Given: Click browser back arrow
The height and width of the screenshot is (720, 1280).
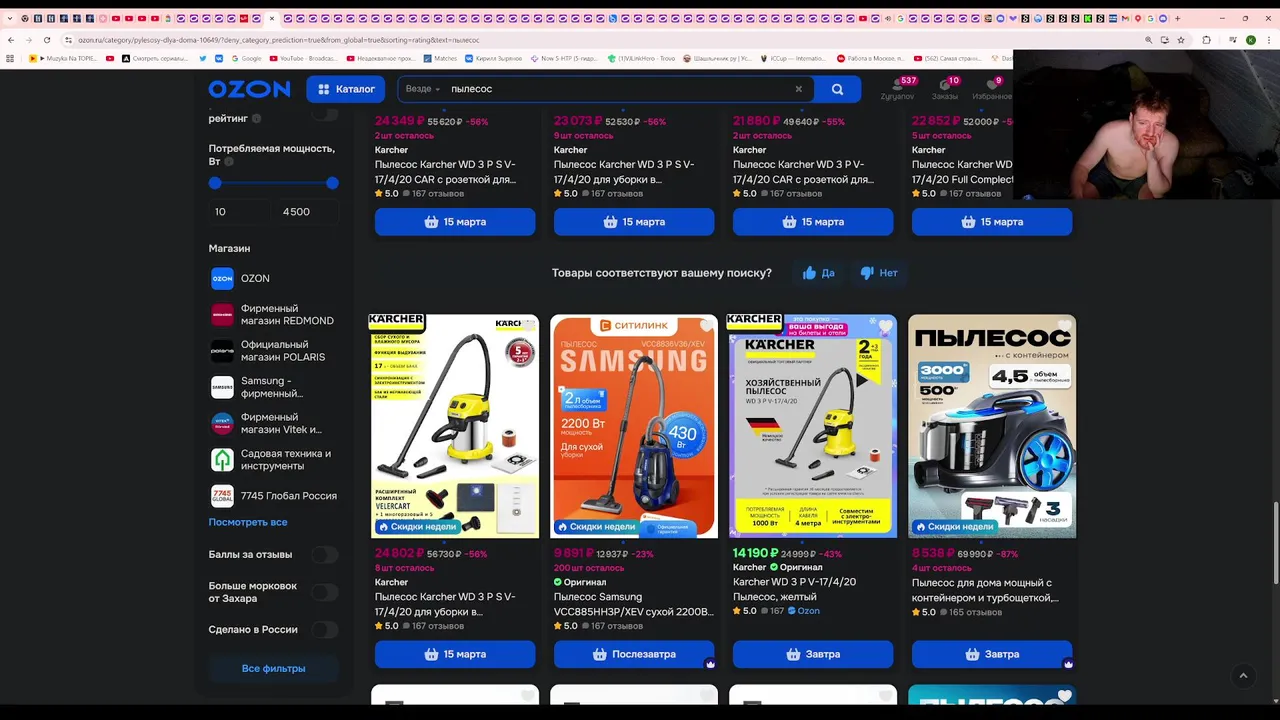Looking at the screenshot, I should [11, 40].
